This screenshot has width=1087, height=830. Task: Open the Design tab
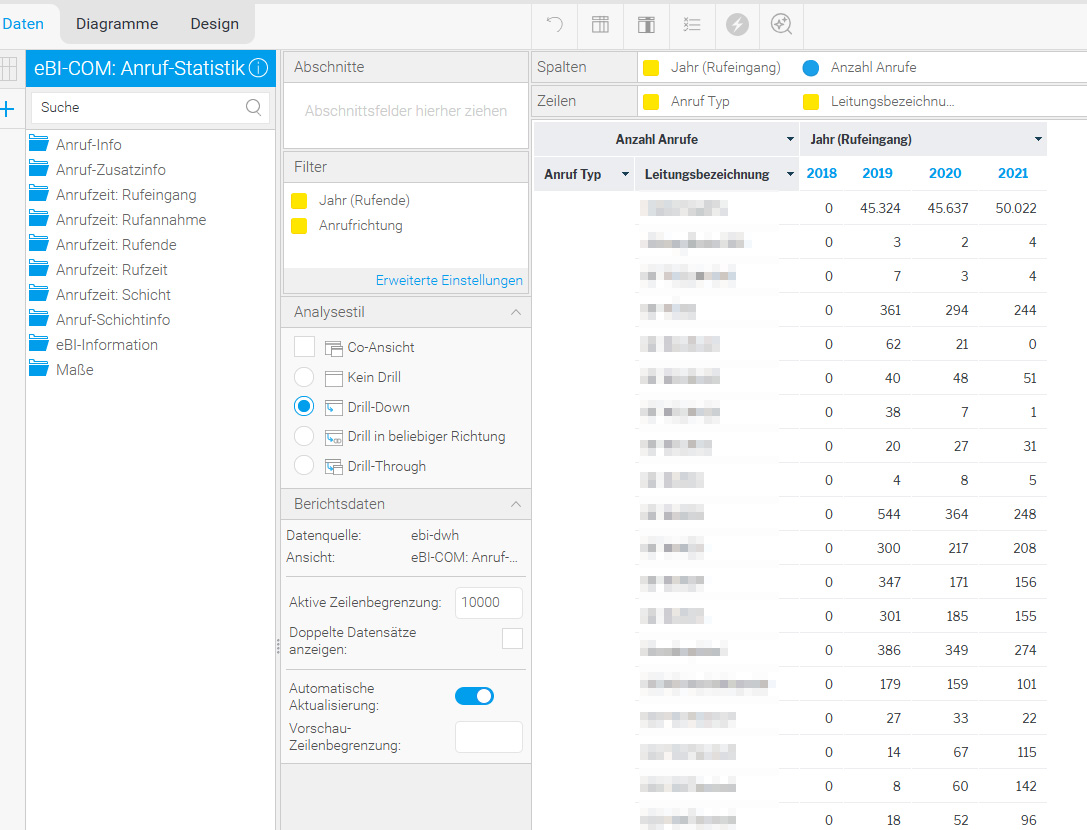click(x=214, y=24)
